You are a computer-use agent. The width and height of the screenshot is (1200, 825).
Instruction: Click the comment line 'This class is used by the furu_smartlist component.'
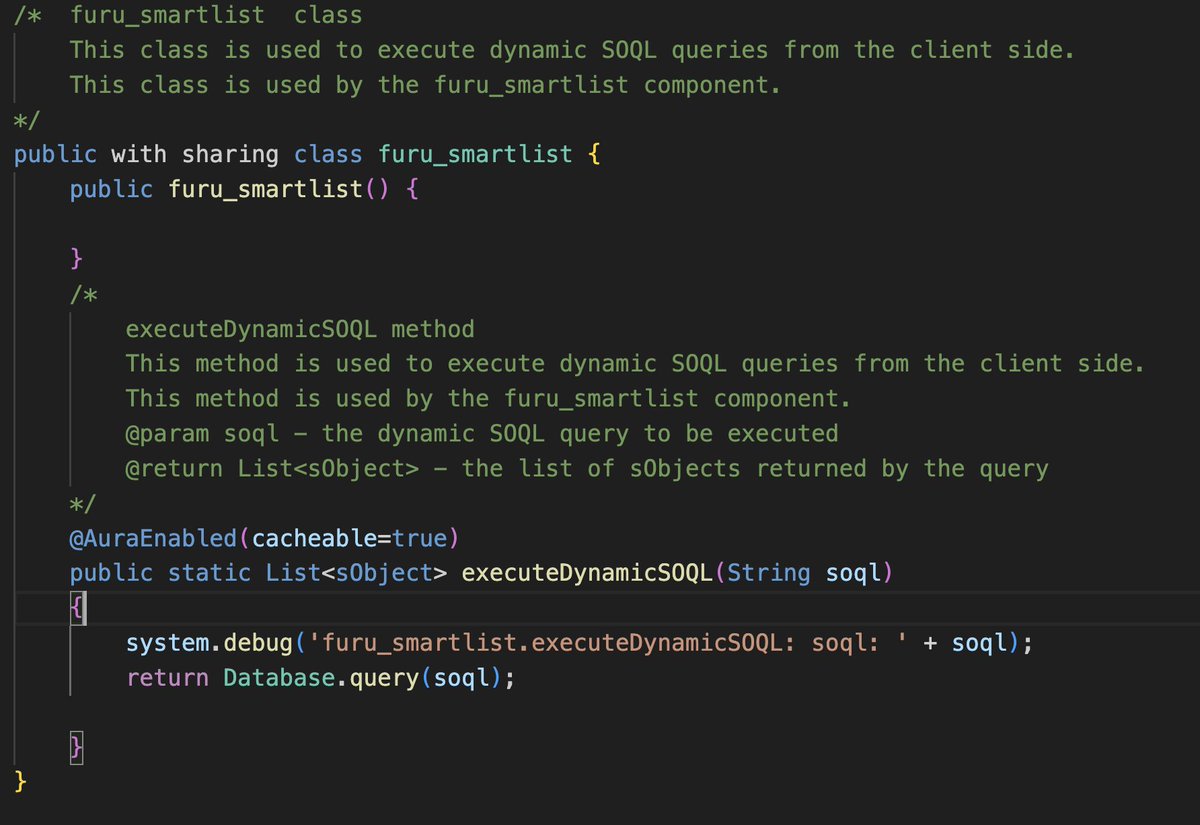coord(425,85)
